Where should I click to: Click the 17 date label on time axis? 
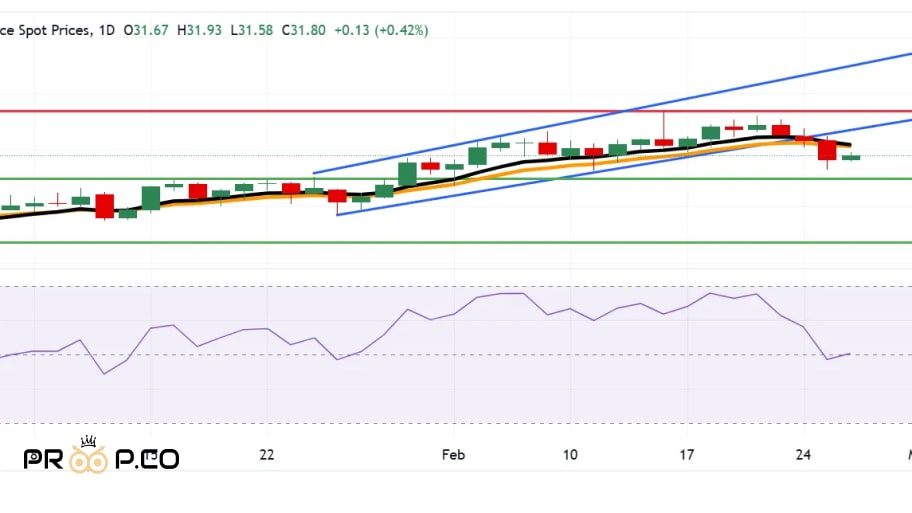pos(687,455)
